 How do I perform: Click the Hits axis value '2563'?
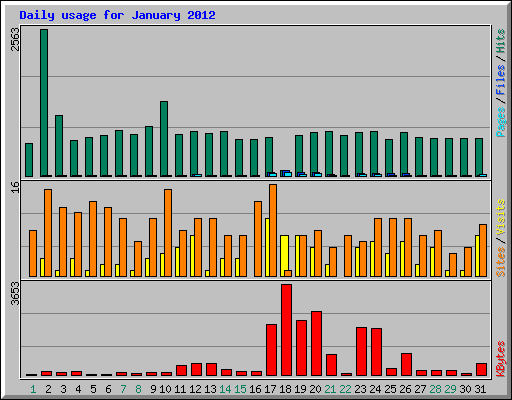(x=15, y=39)
